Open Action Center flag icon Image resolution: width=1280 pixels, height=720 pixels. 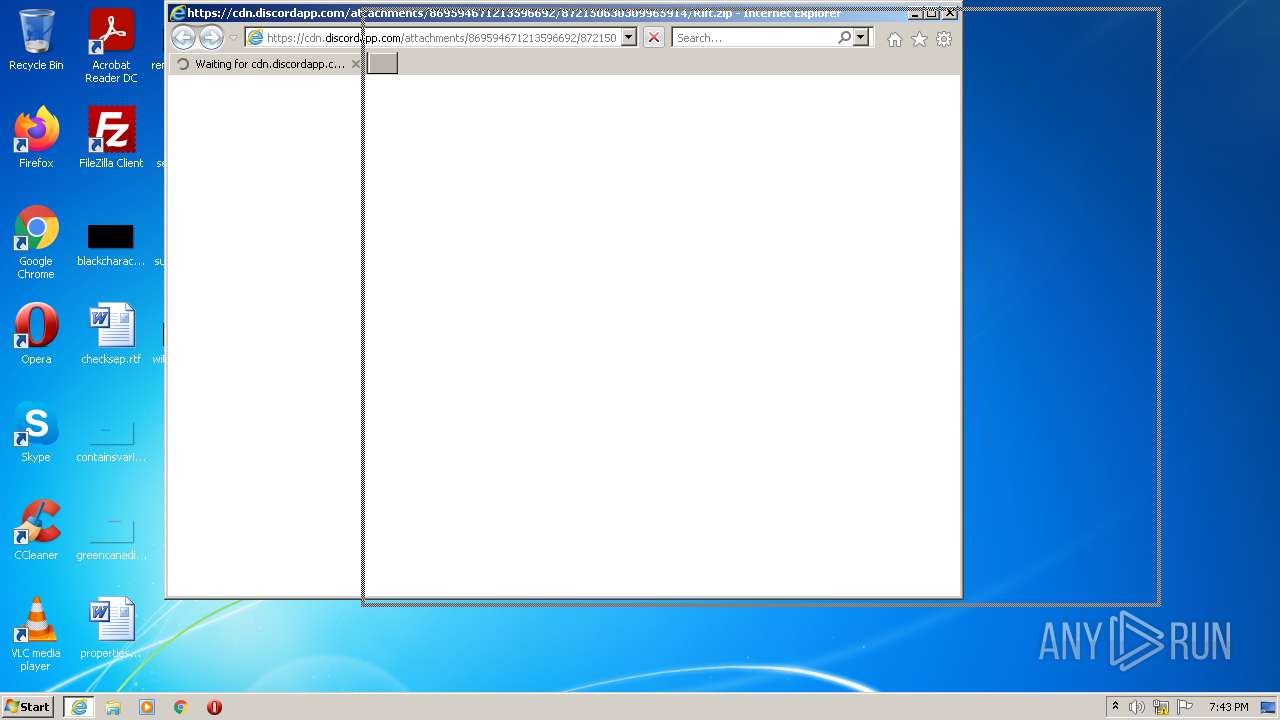1185,707
